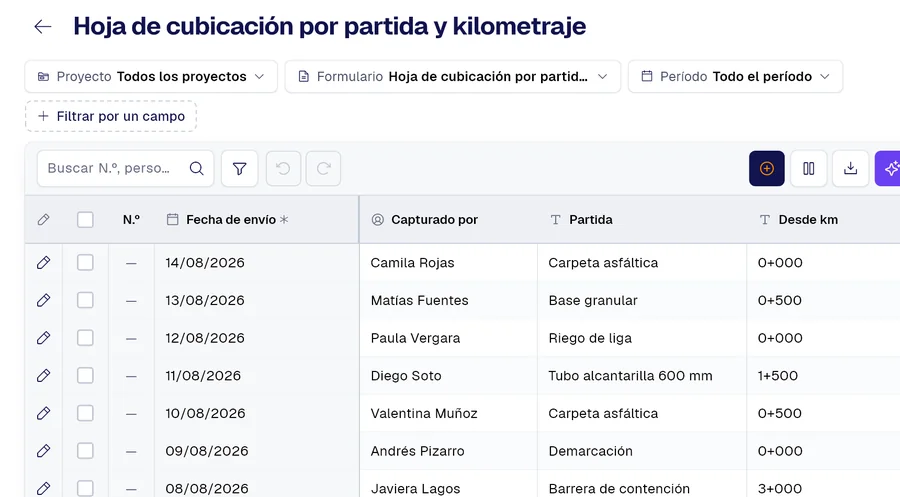This screenshot has width=900, height=497.
Task: Select all rows with the header checkbox
Action: click(85, 220)
